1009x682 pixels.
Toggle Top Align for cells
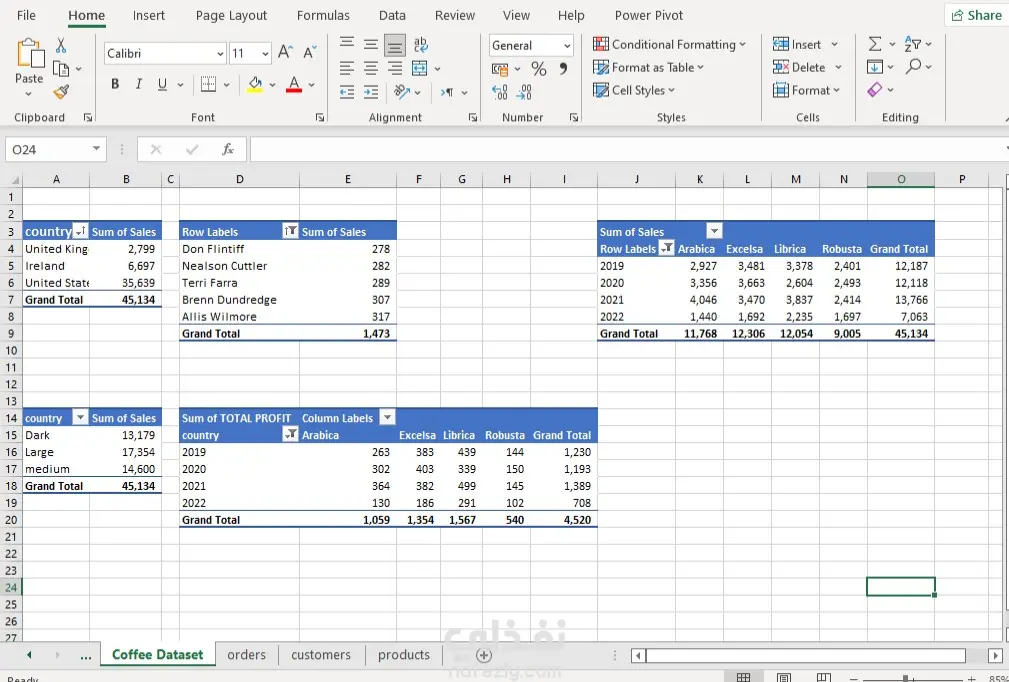click(x=347, y=44)
